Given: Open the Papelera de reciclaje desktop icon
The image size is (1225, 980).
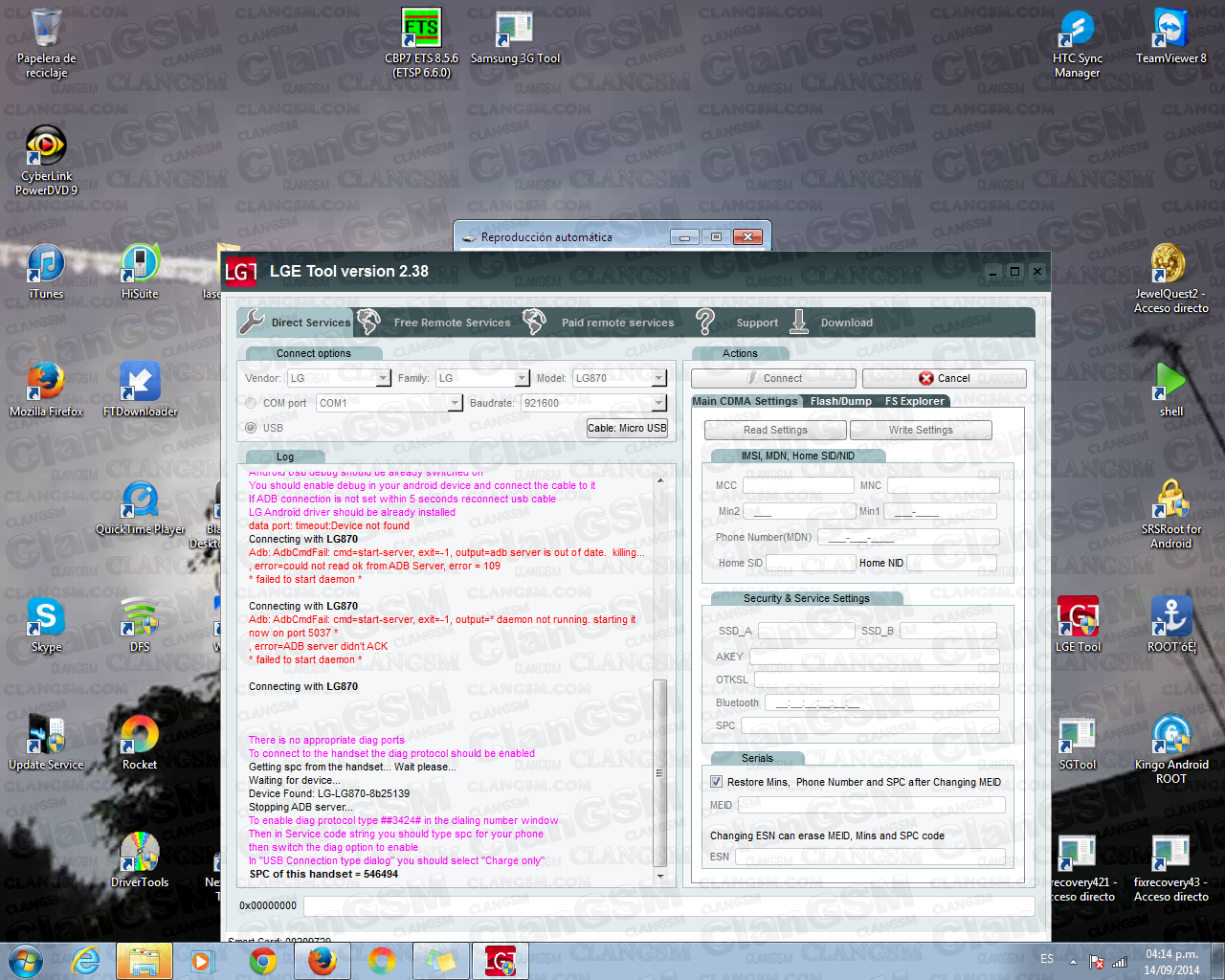Looking at the screenshot, I should click(46, 44).
